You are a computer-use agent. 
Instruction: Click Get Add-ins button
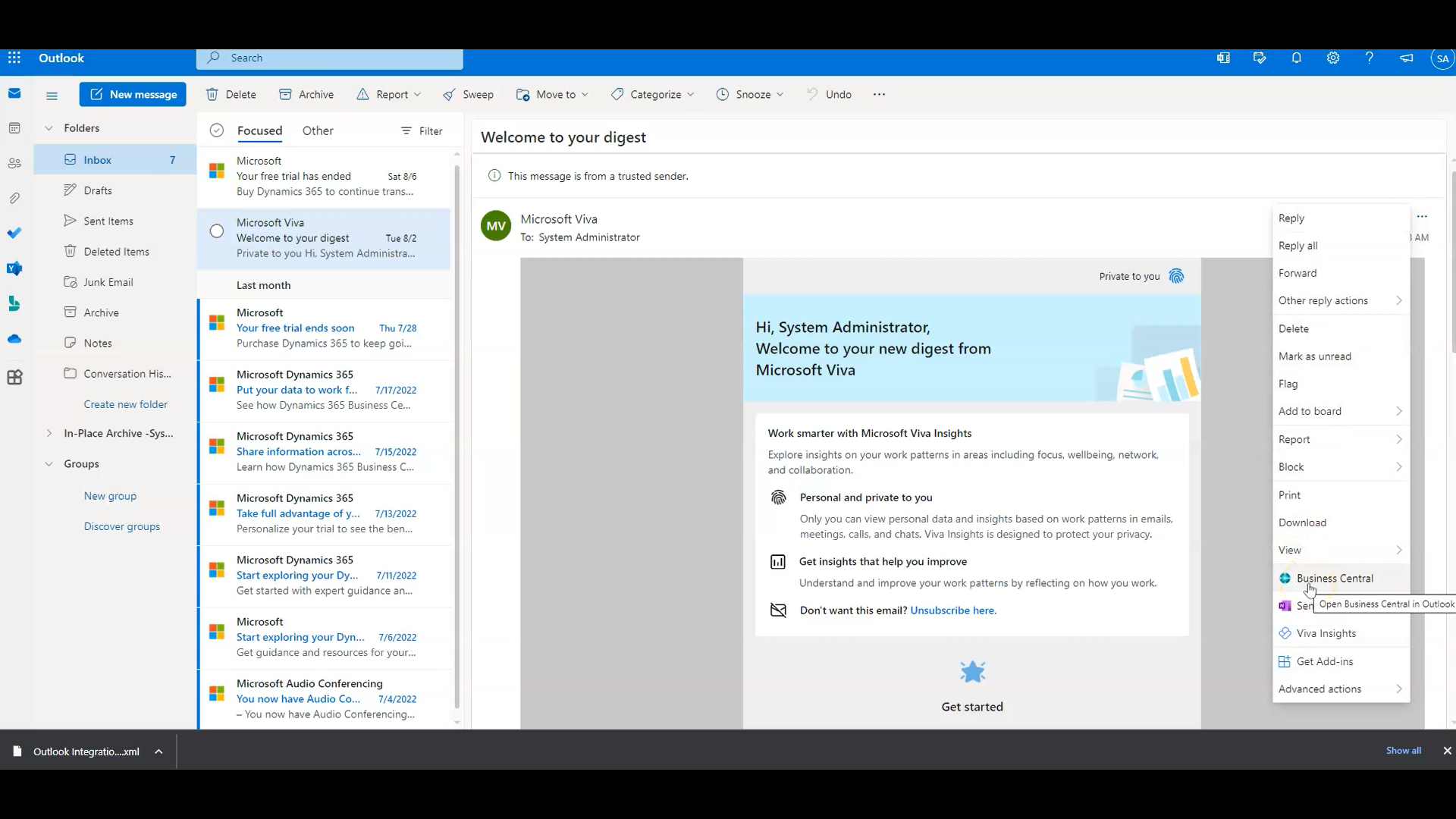(1325, 661)
